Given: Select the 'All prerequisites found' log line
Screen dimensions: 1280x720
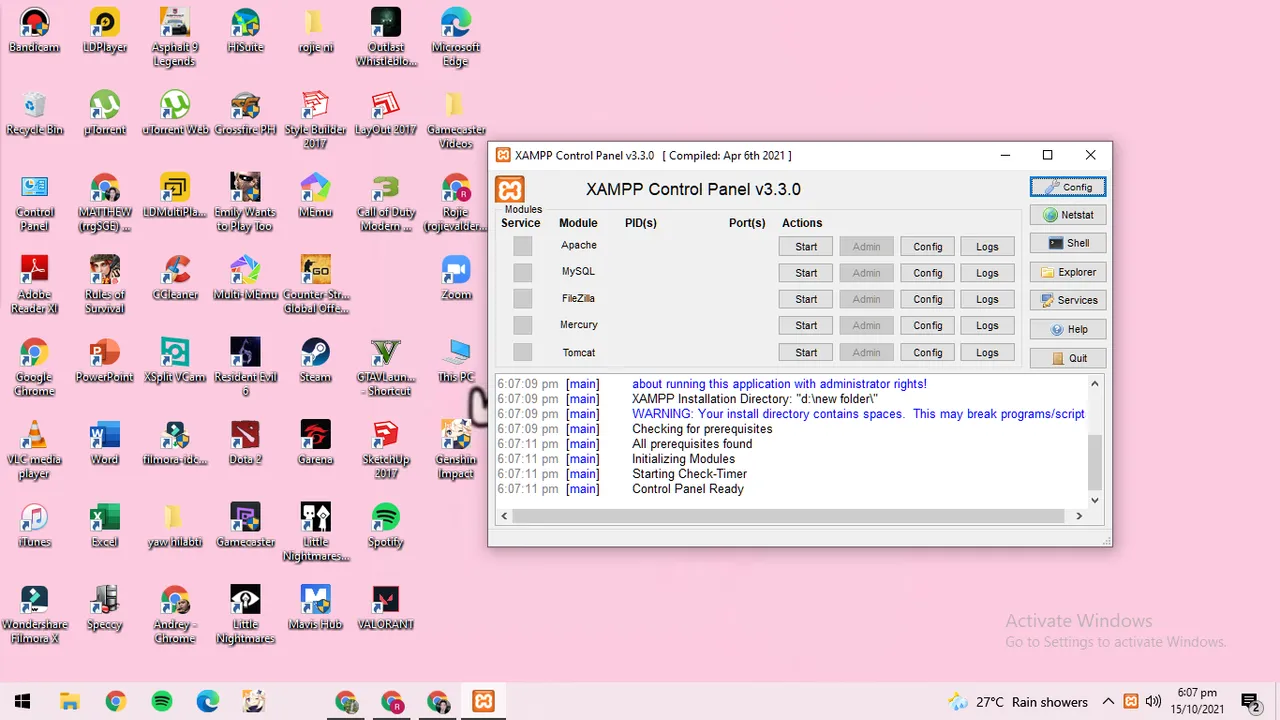Looking at the screenshot, I should coord(692,444).
